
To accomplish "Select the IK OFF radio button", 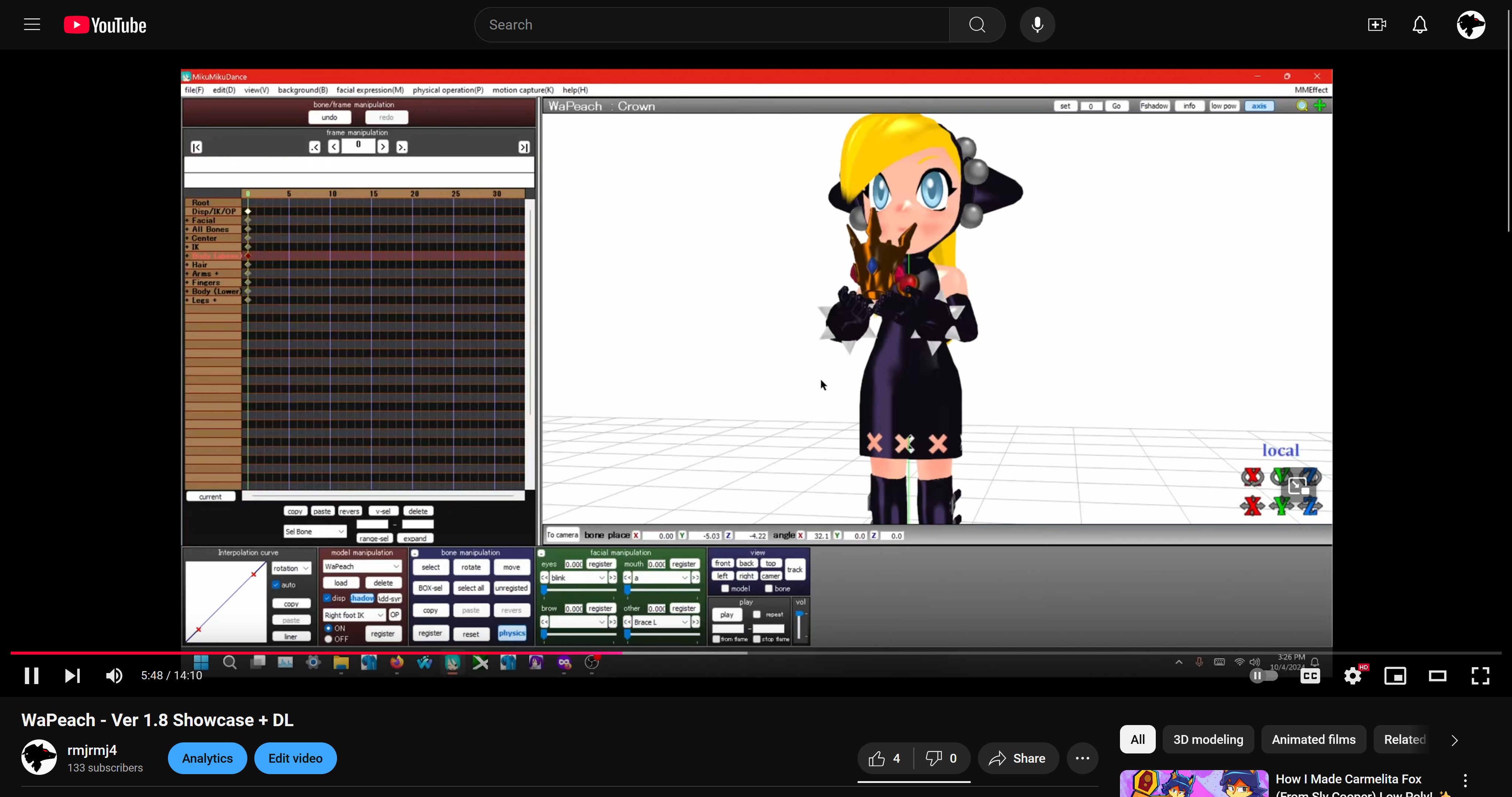I will click(329, 639).
